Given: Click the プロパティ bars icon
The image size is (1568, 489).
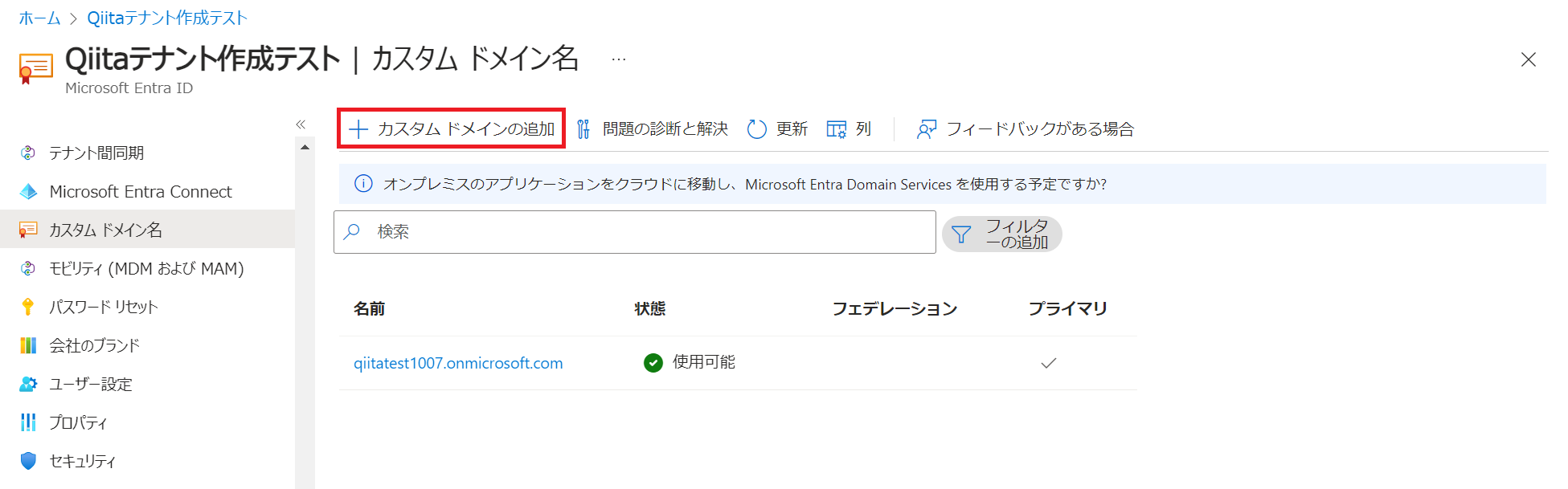Looking at the screenshot, I should 28,422.
